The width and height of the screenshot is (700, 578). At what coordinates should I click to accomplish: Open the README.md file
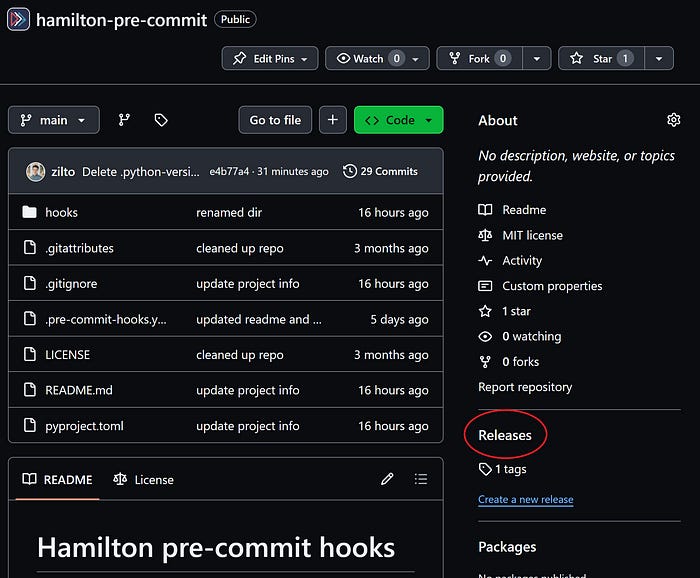coord(79,390)
